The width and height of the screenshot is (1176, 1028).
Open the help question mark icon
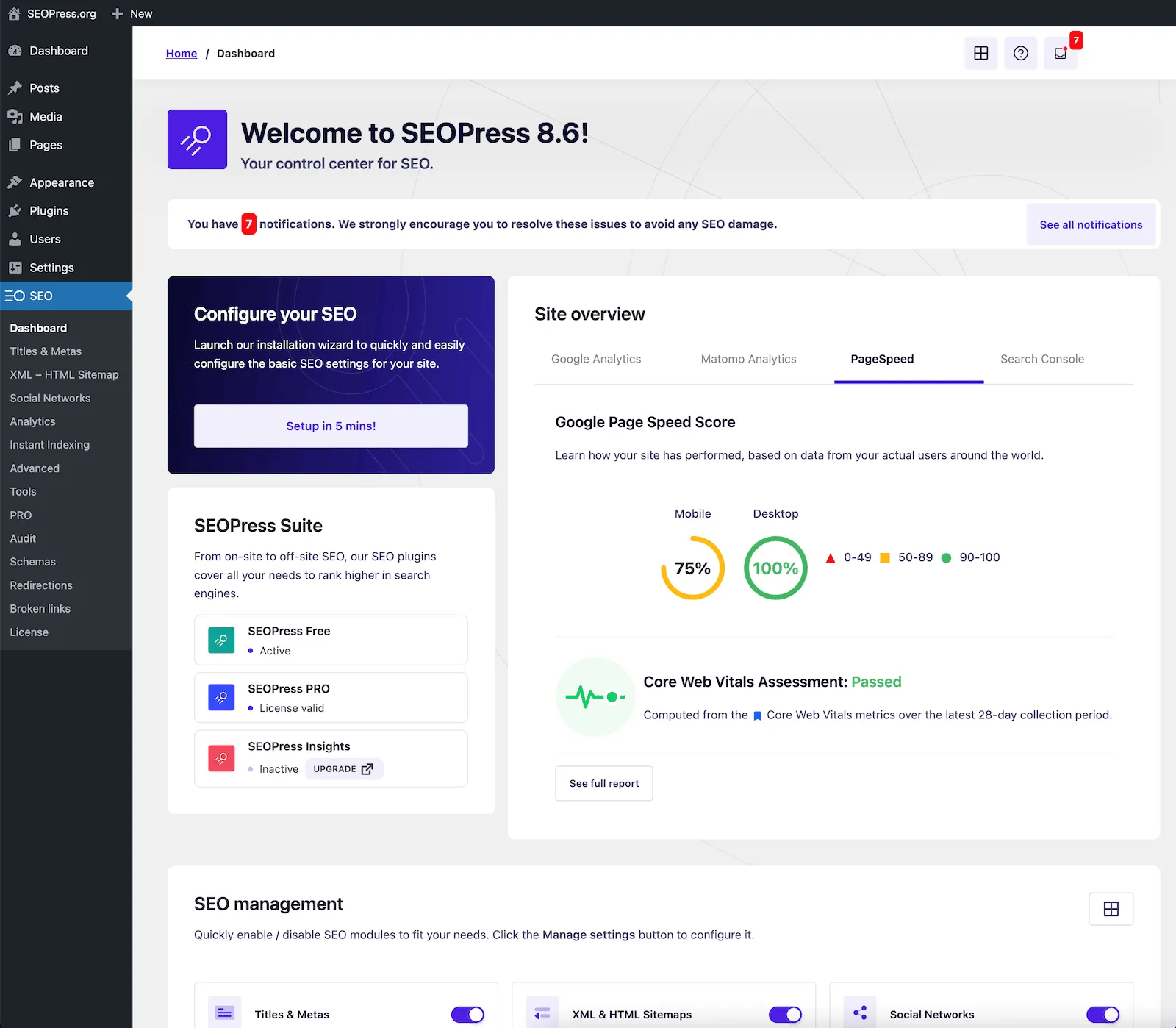(x=1020, y=52)
